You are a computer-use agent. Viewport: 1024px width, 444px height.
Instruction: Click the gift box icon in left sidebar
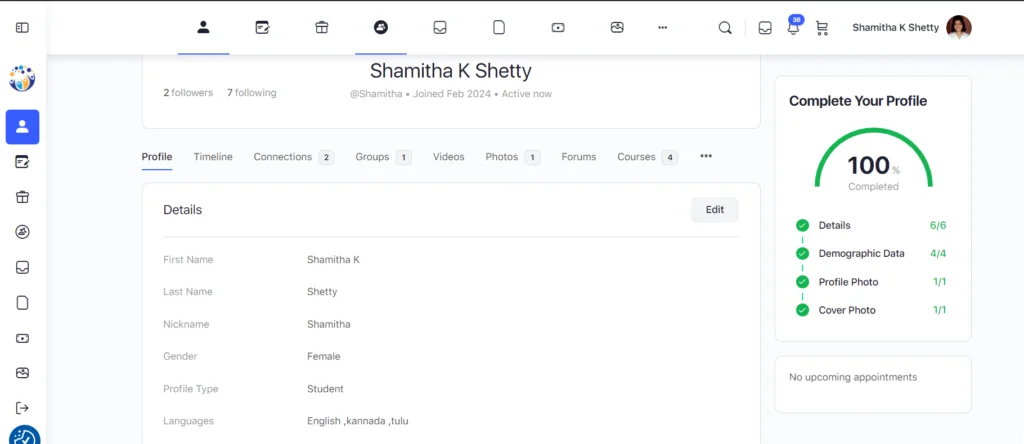click(x=22, y=197)
